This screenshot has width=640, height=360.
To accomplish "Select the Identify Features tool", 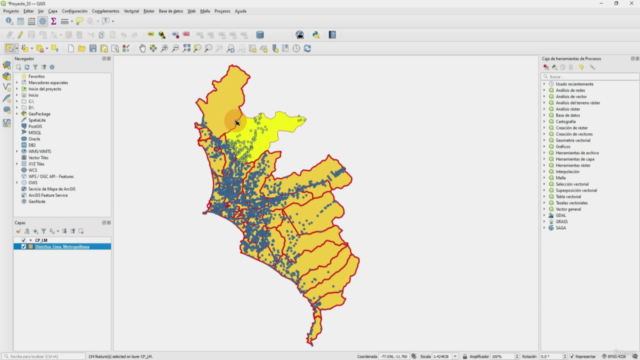I will pos(9,21).
